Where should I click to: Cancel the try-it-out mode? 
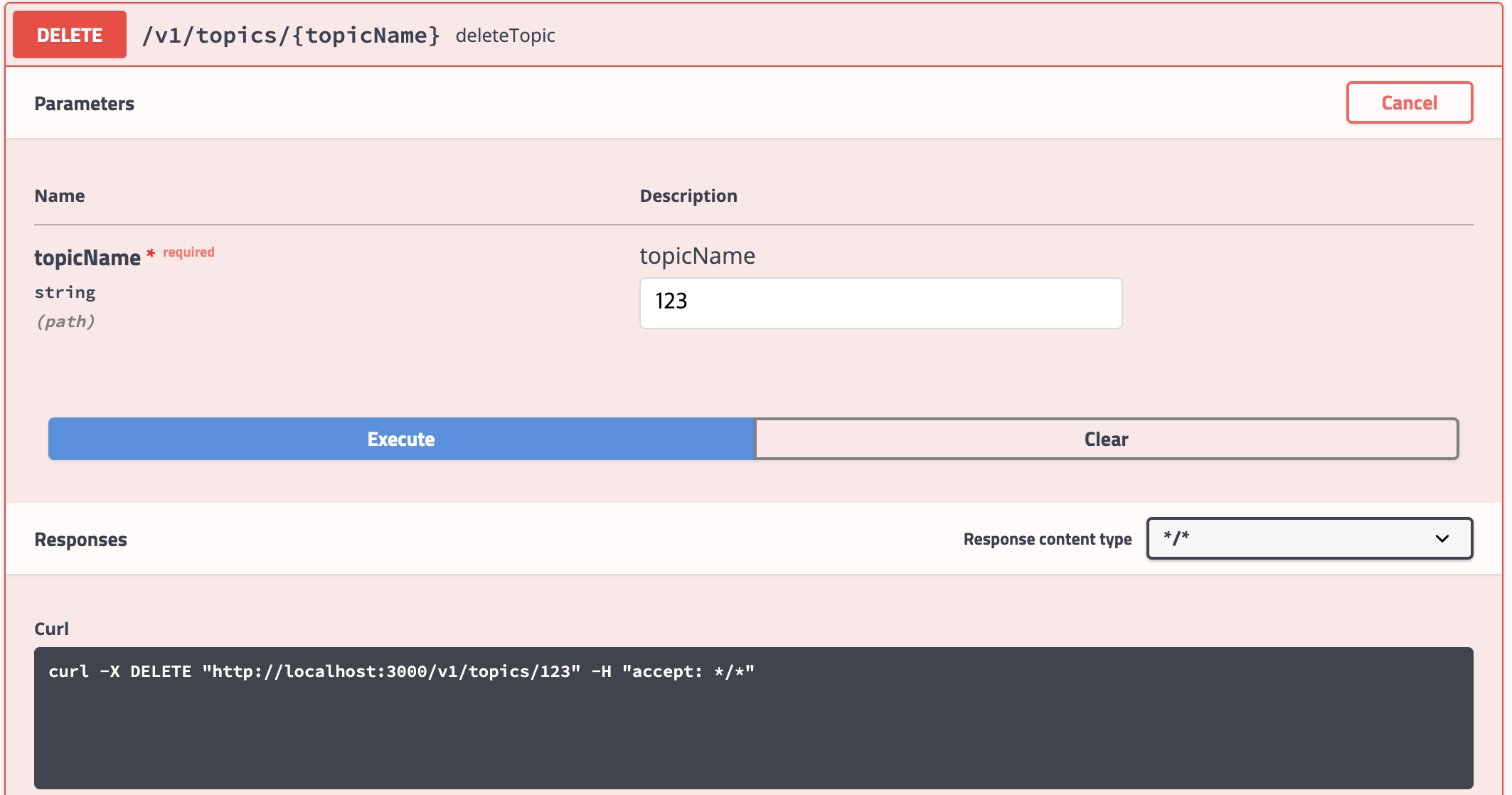1409,103
